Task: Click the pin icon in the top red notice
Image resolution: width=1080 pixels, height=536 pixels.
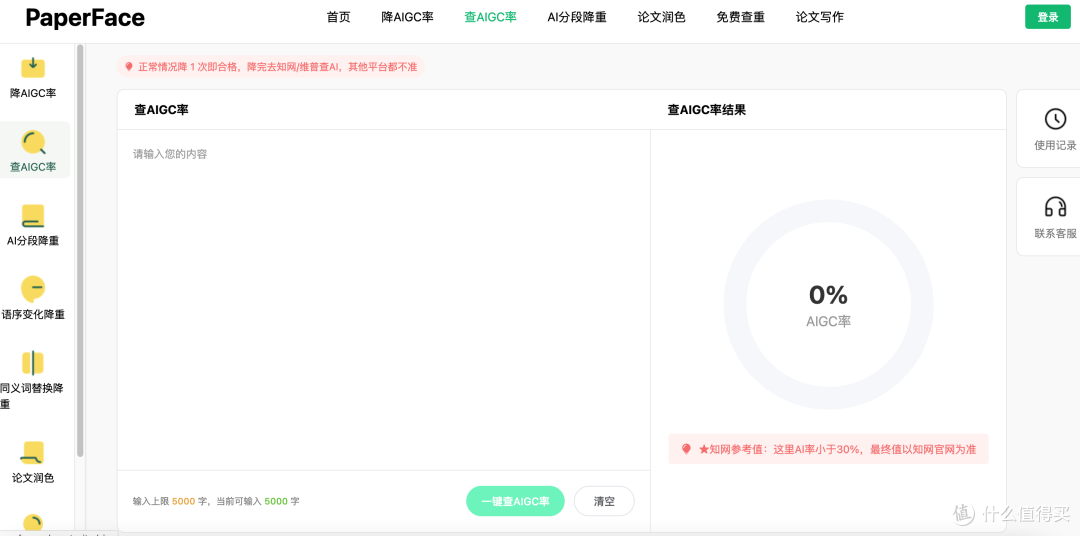Action: coord(128,67)
